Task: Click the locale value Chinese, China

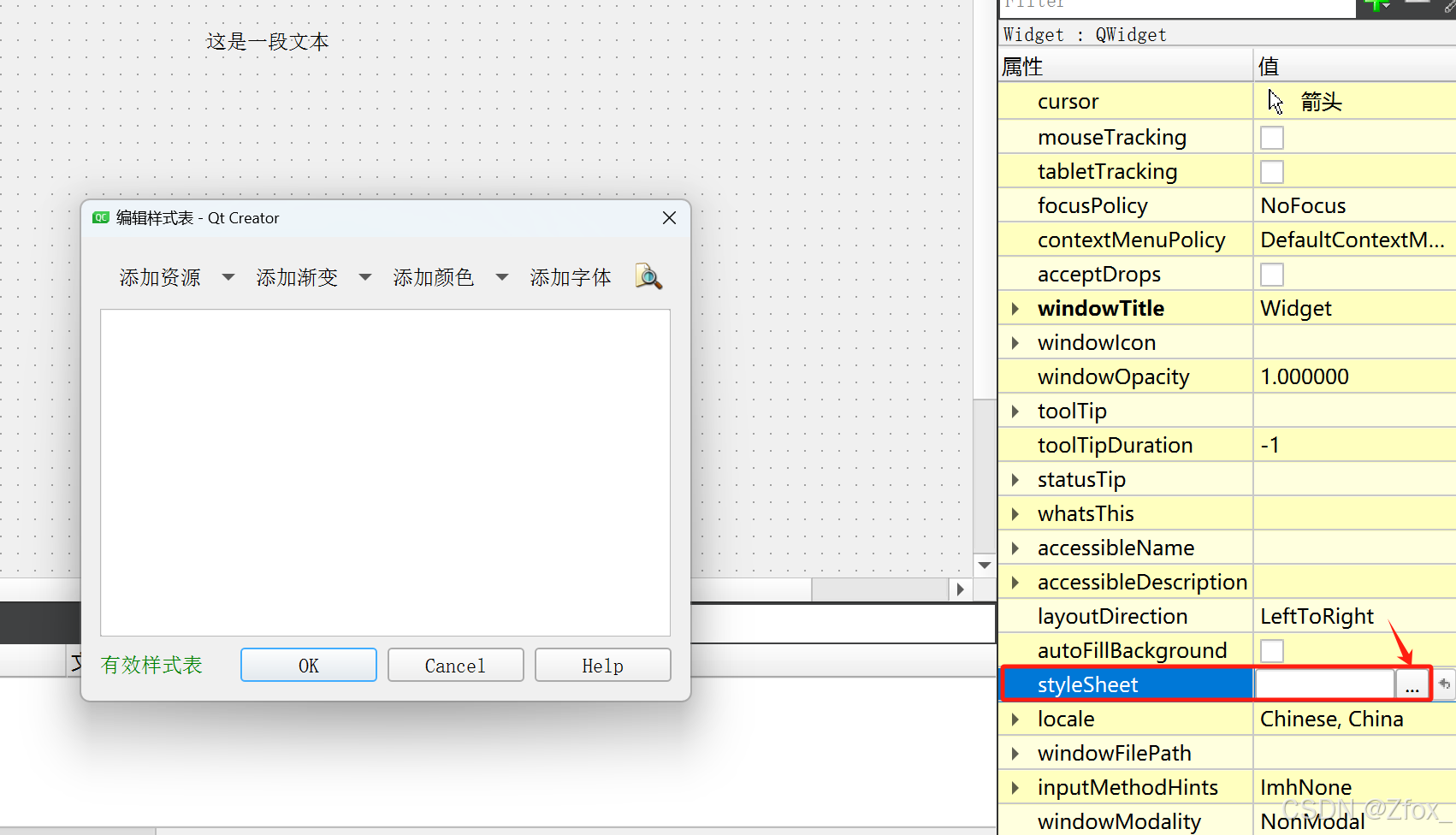Action: (1331, 719)
